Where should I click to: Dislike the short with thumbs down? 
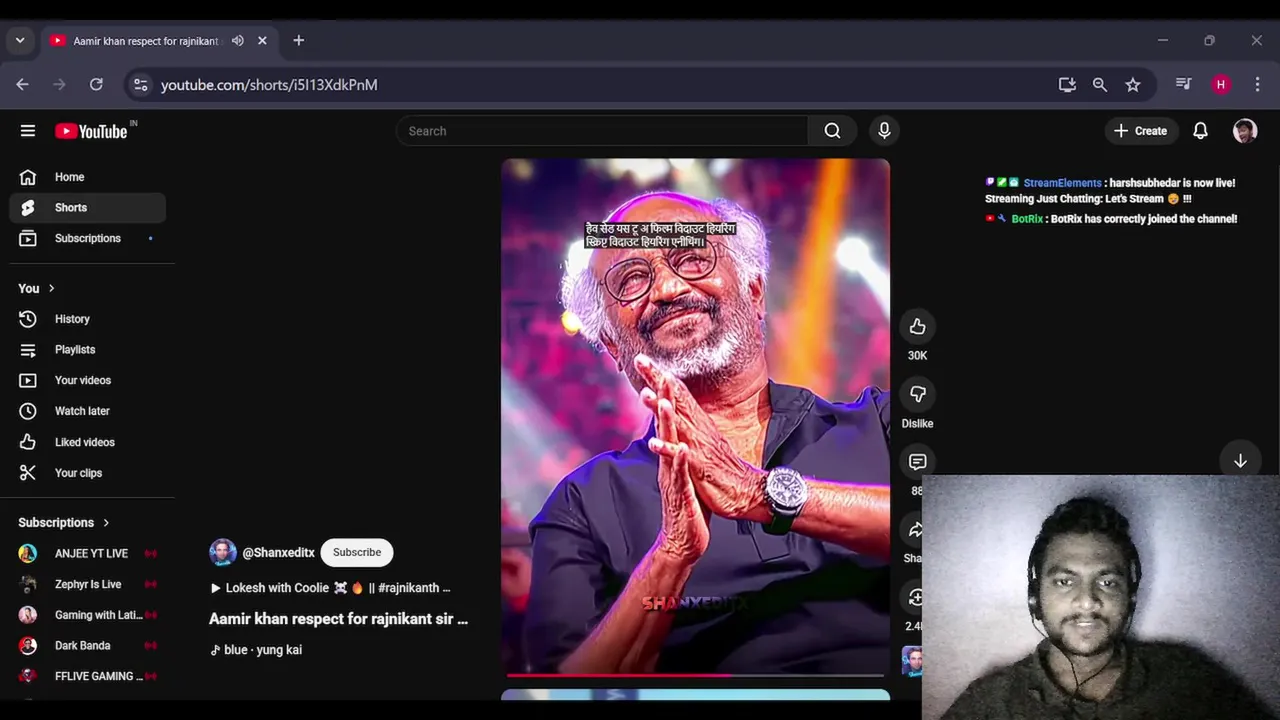pos(917,394)
